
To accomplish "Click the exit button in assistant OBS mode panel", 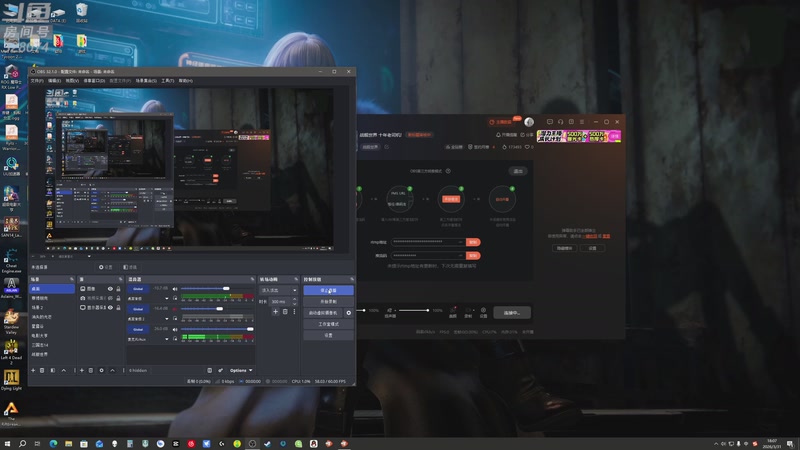I will click(518, 171).
